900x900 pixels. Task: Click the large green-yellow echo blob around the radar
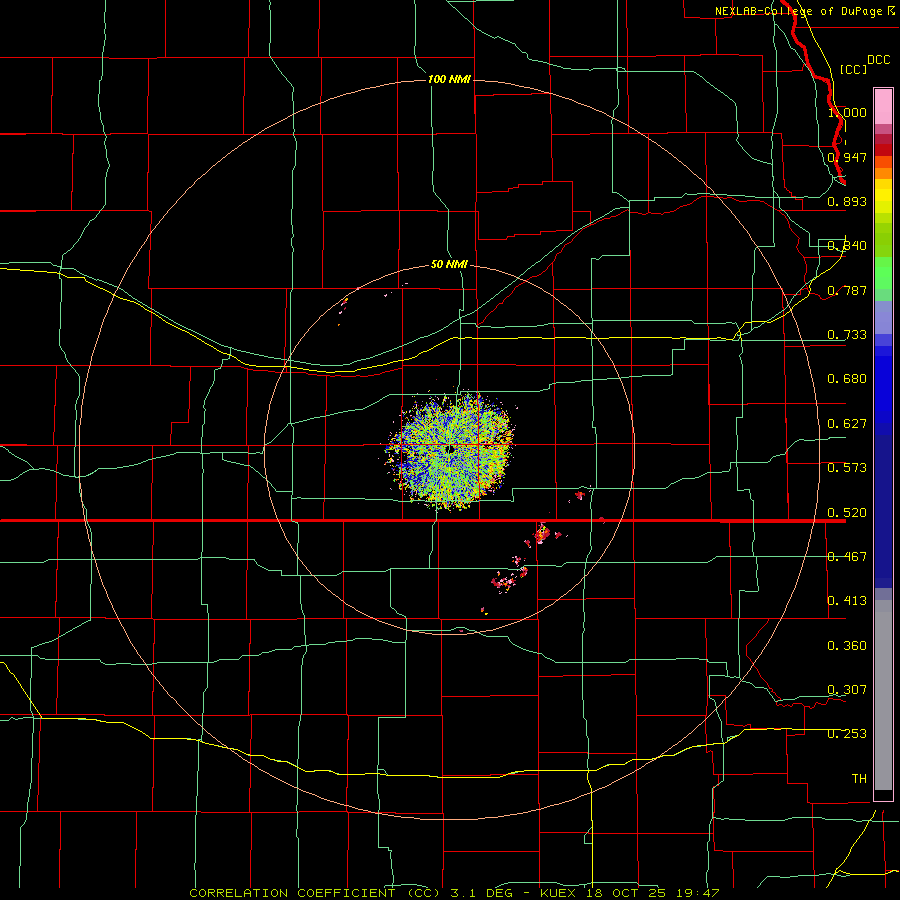pyautogui.click(x=451, y=451)
